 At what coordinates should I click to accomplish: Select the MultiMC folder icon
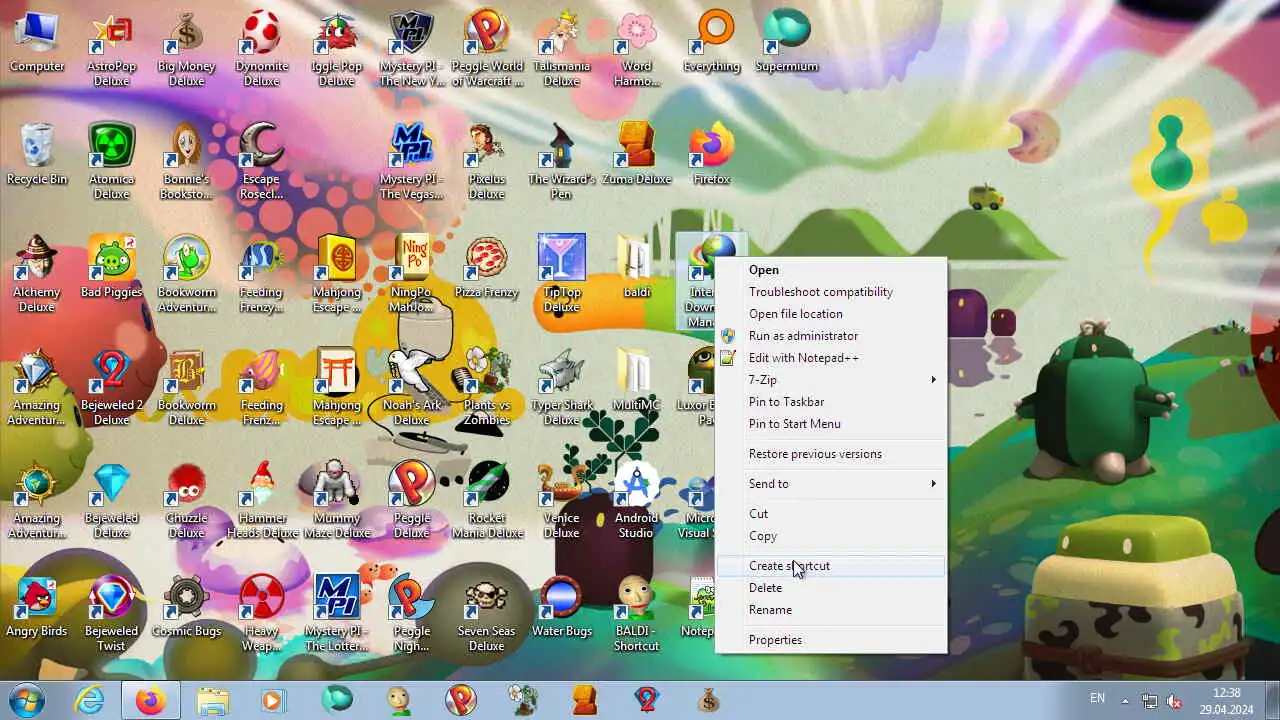(637, 381)
